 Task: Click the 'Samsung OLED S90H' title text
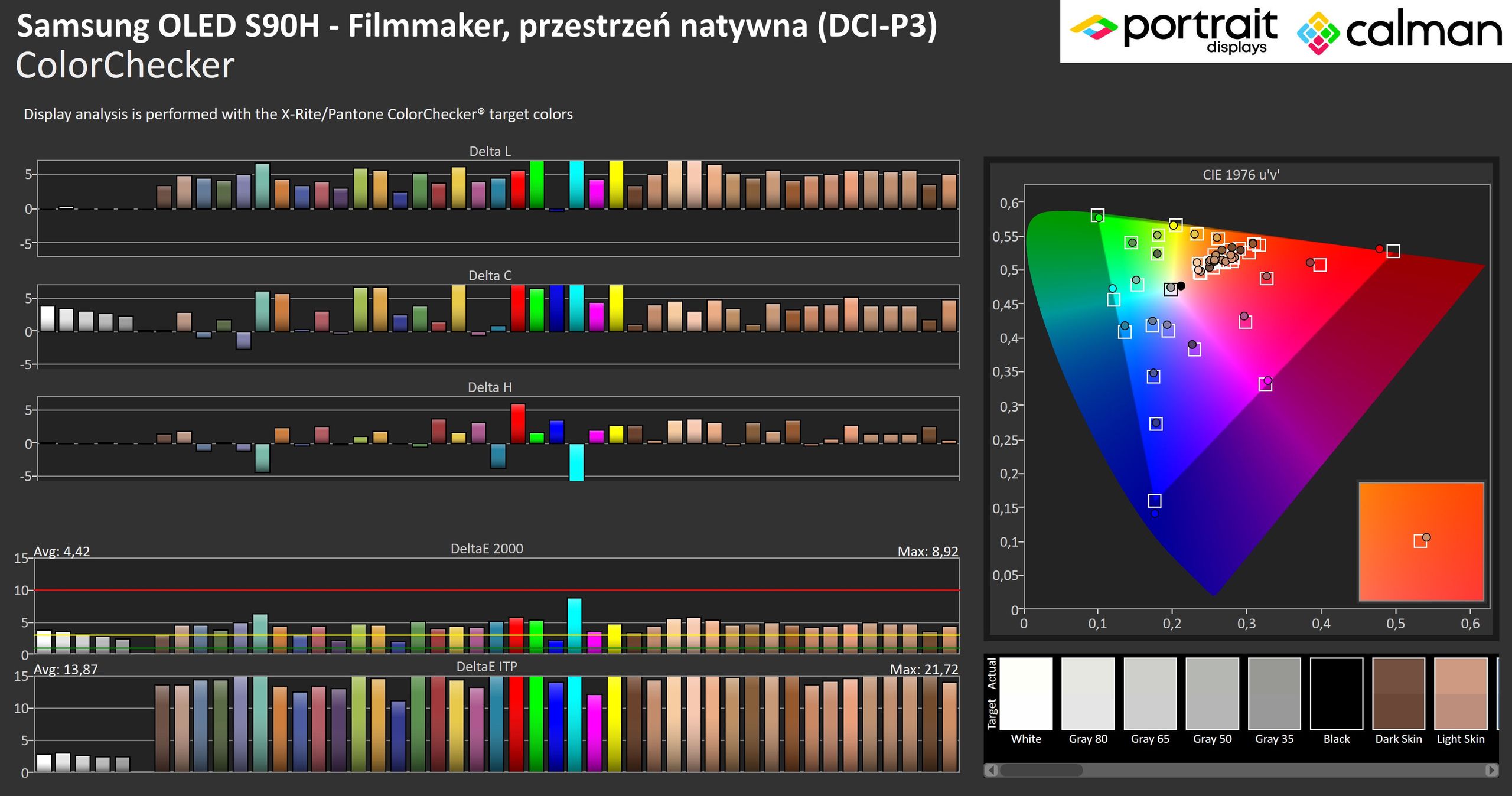click(168, 26)
